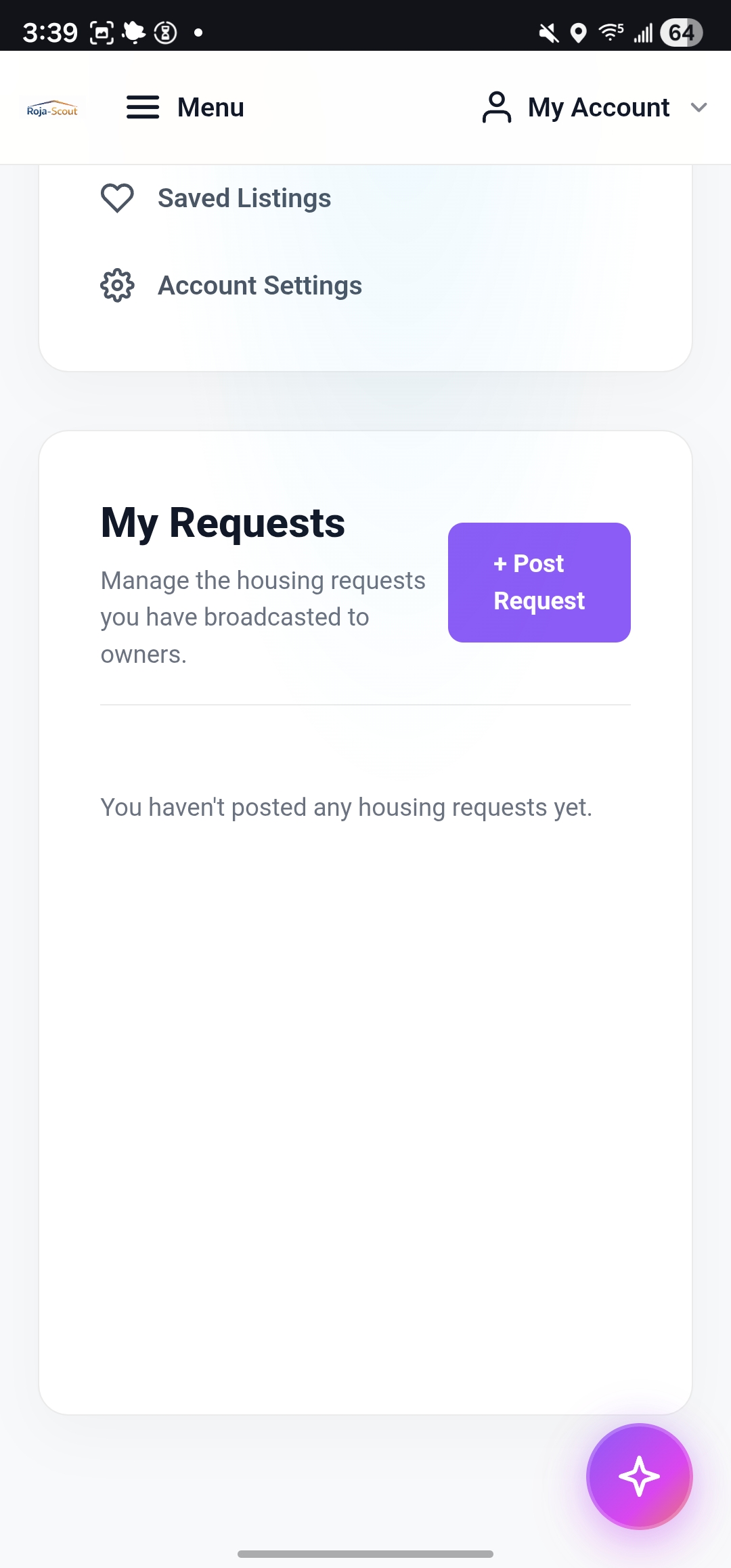Expand the chevron beside My Account

(x=699, y=108)
